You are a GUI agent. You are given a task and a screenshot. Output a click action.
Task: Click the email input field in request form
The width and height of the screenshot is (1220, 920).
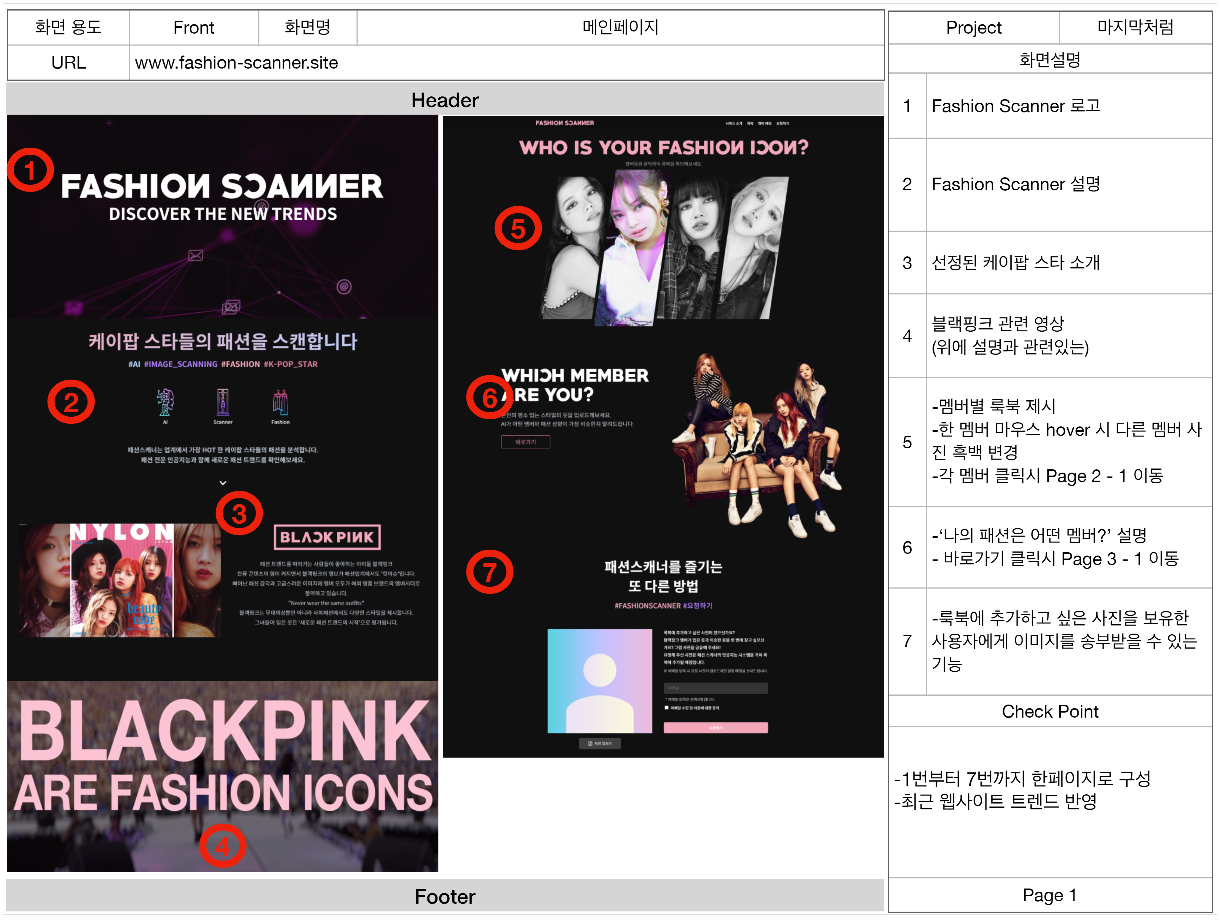click(x=716, y=688)
